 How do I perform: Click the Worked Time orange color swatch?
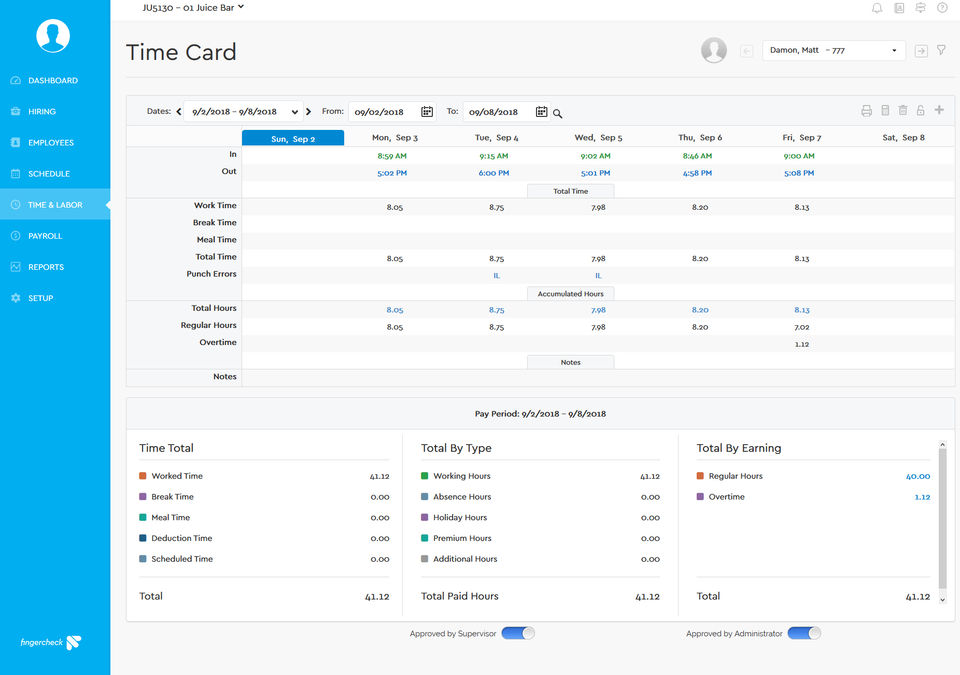click(x=143, y=476)
